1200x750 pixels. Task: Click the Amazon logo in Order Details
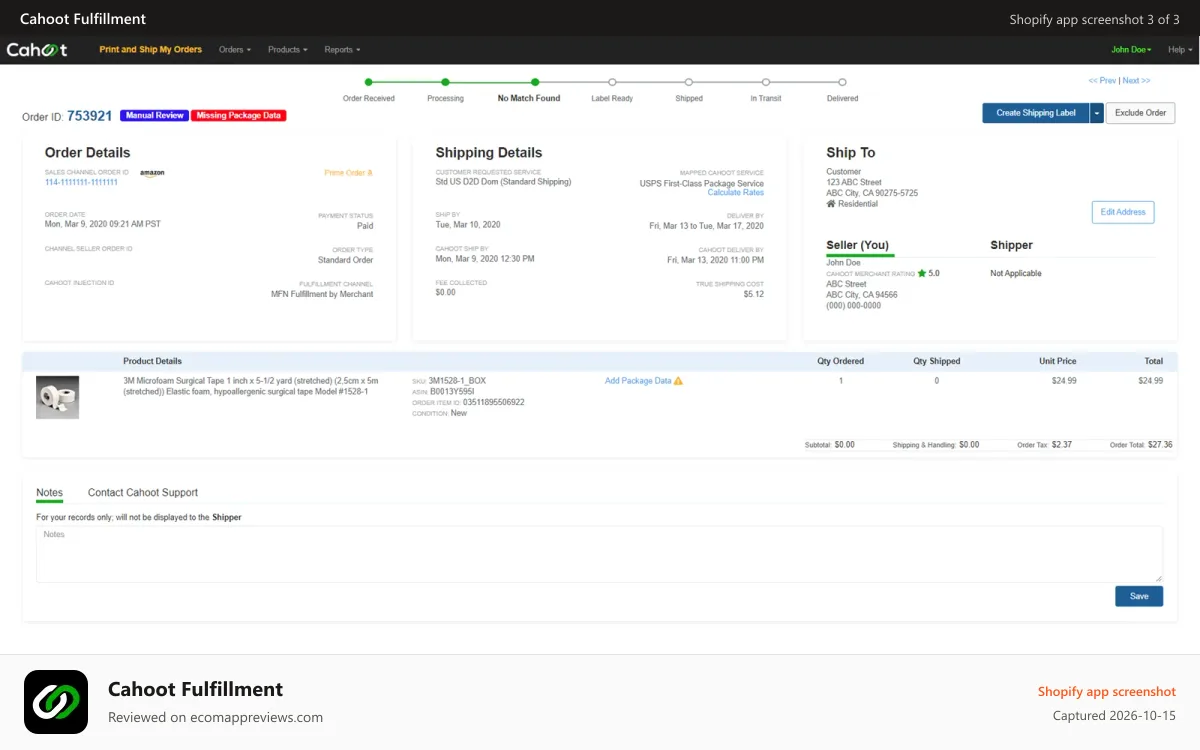pyautogui.click(x=152, y=173)
